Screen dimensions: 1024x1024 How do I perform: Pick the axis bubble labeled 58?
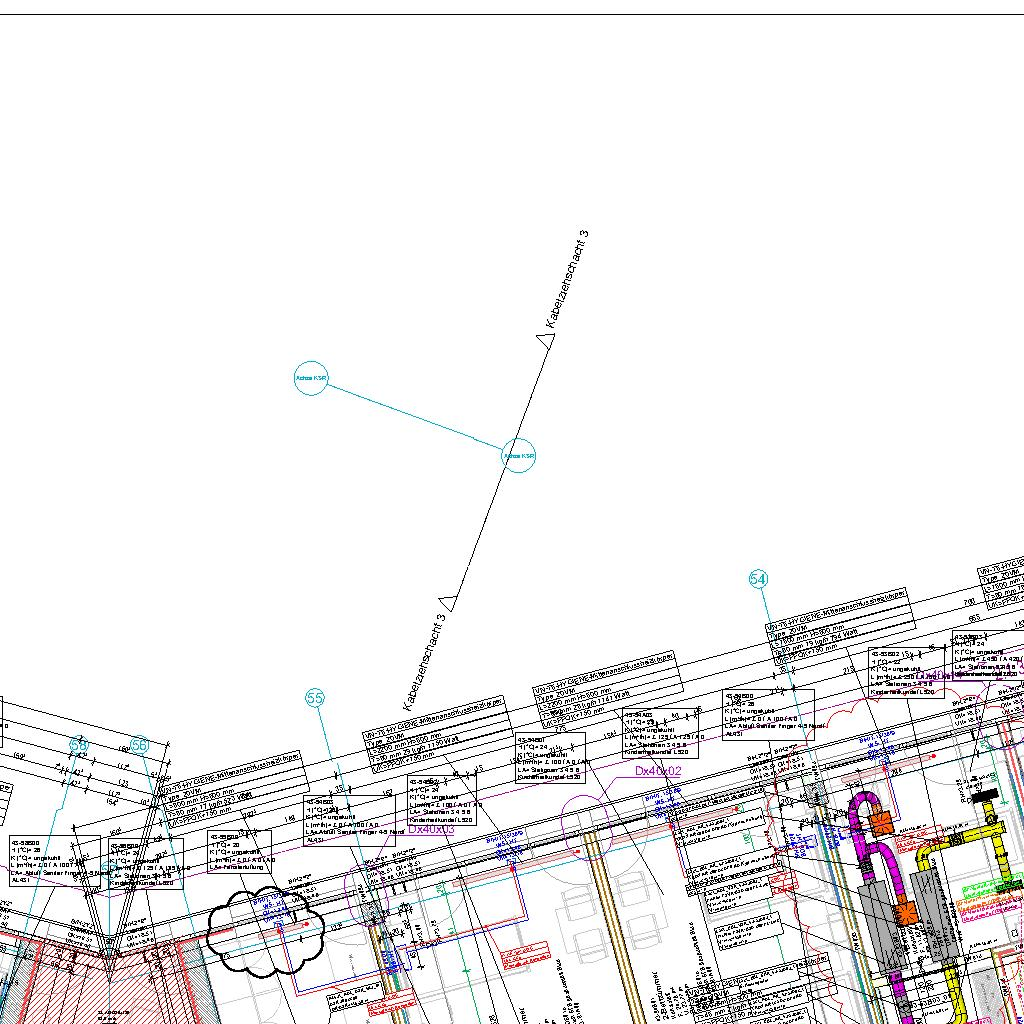click(79, 744)
